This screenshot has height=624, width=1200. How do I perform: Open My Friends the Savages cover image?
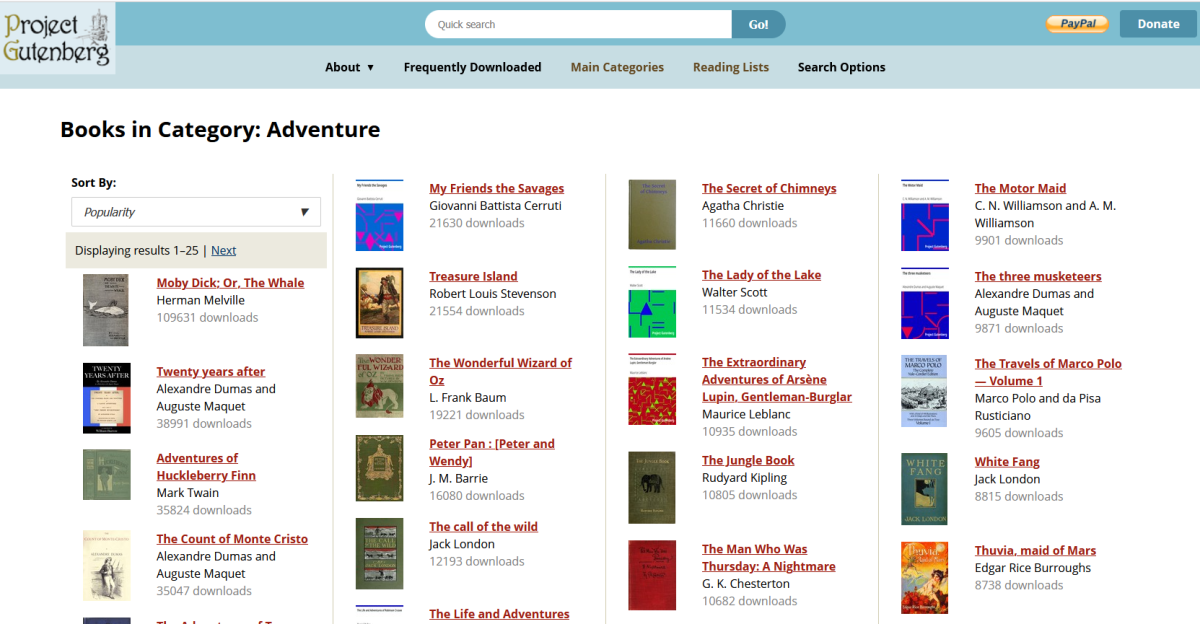click(x=380, y=215)
